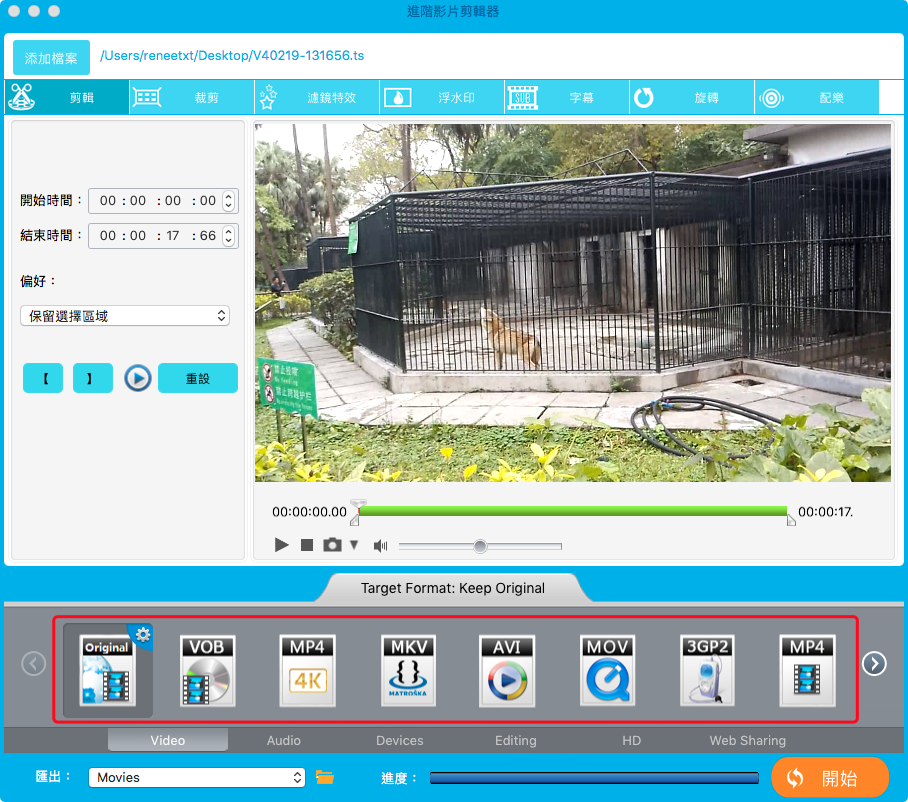Viewport: 908px width, 802px height.
Task: Show next formats with right arrow
Action: pos(874,664)
